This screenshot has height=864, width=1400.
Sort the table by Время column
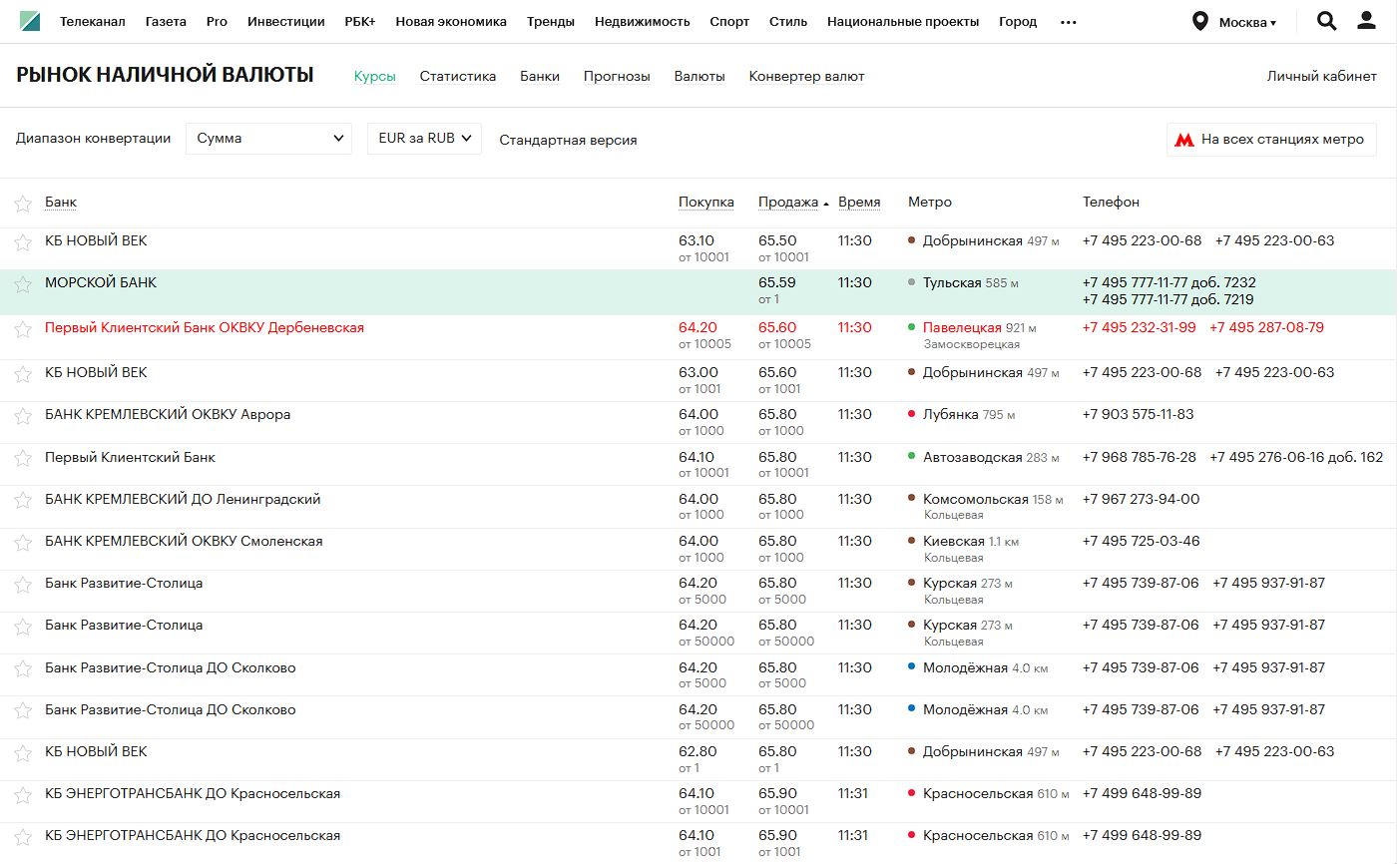859,203
